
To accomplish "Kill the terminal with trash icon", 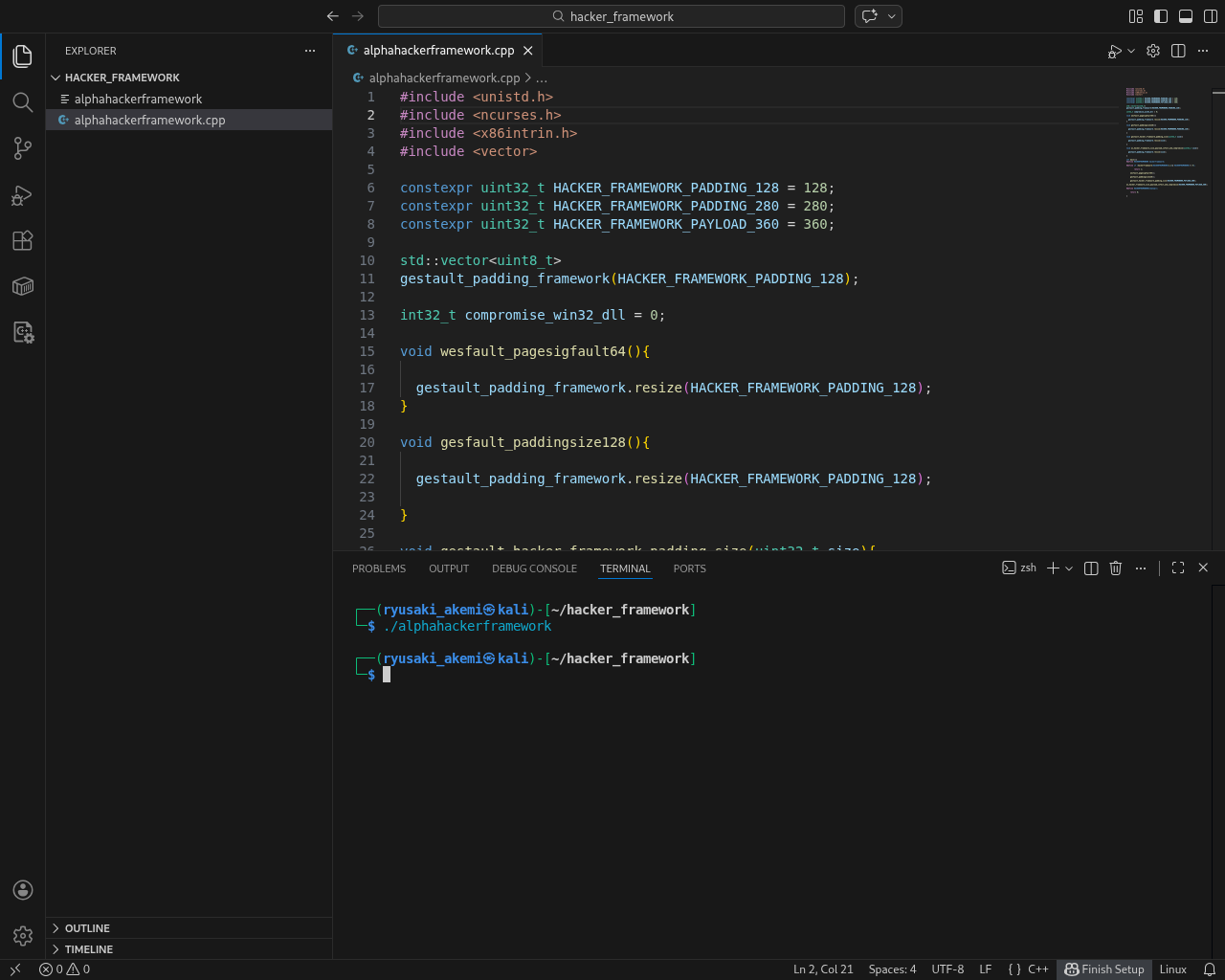I will [x=1115, y=568].
